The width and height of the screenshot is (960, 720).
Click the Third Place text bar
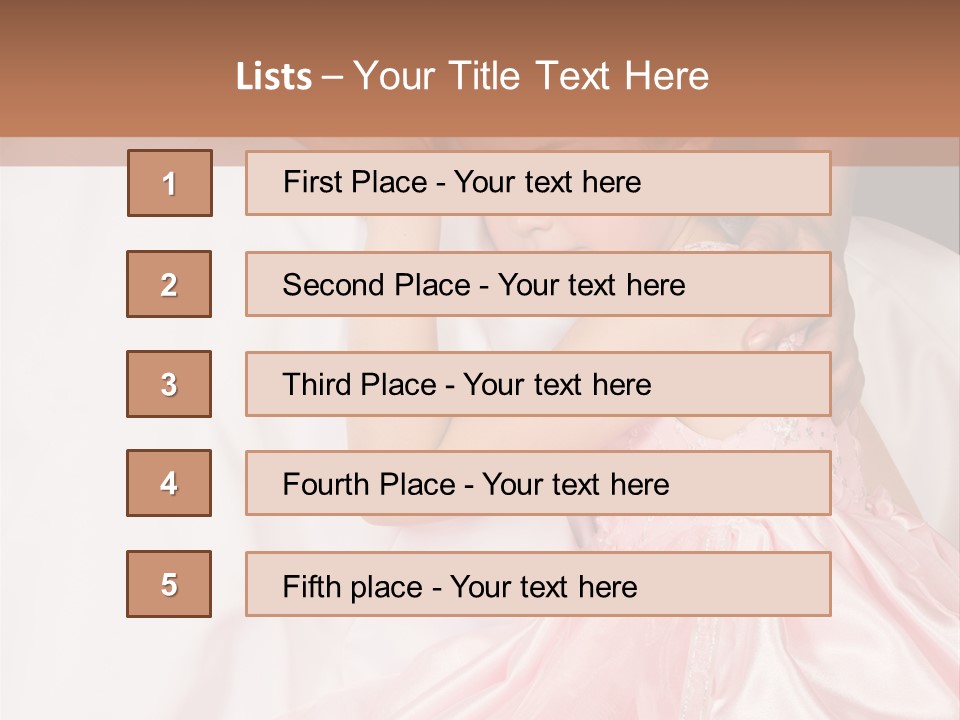pos(538,384)
